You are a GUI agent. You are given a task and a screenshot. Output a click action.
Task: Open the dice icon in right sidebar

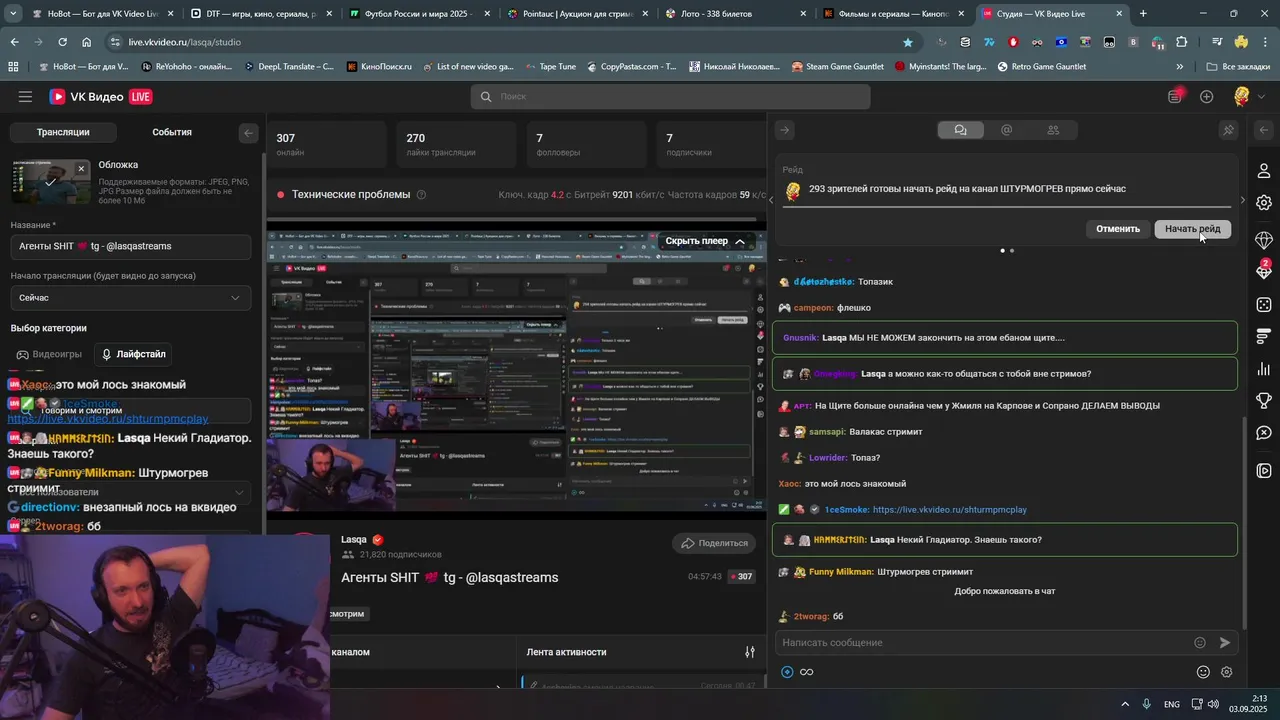[x=1264, y=304]
